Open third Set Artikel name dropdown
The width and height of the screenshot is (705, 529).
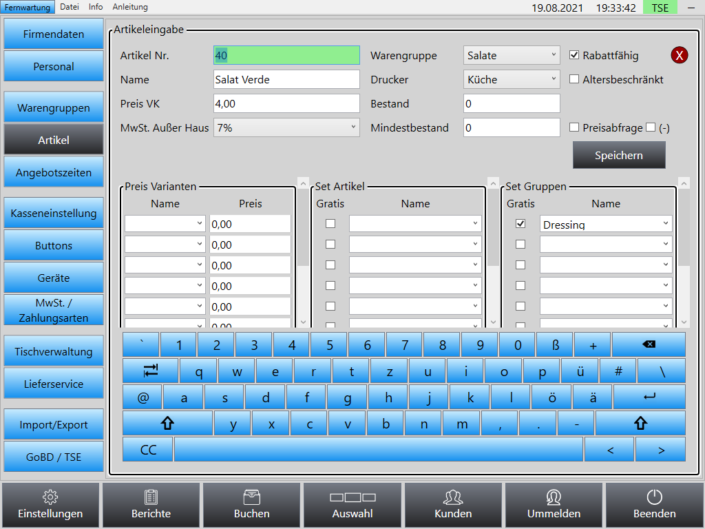click(x=415, y=265)
